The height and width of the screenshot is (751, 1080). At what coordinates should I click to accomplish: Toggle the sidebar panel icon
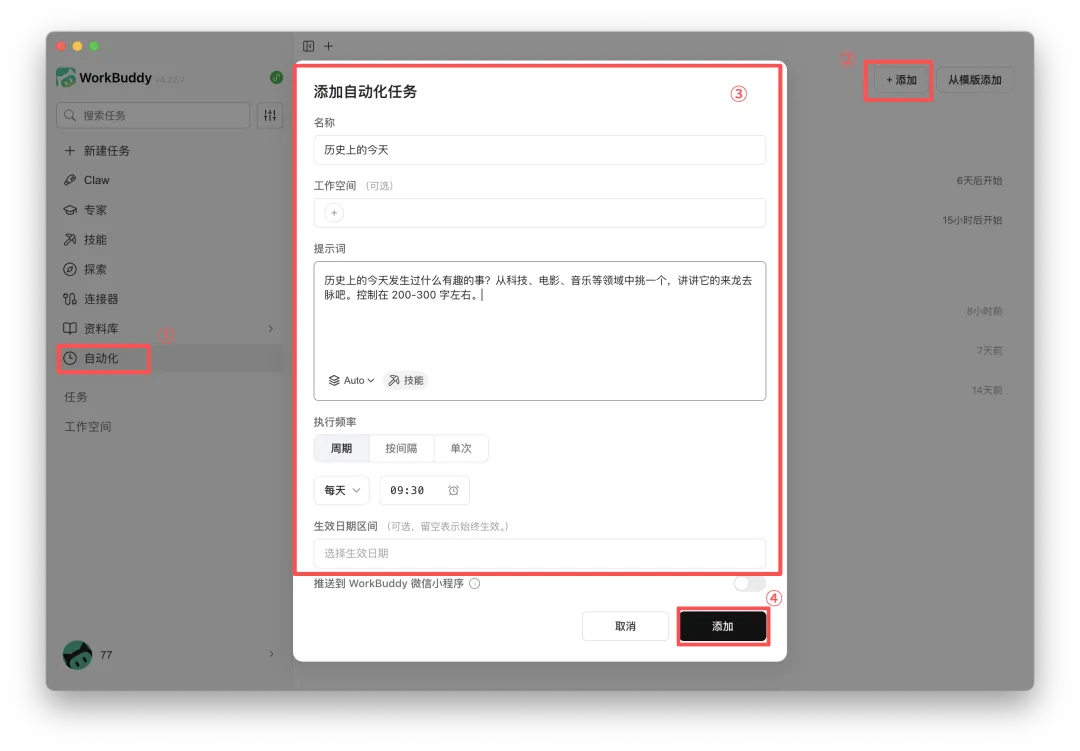(x=309, y=46)
